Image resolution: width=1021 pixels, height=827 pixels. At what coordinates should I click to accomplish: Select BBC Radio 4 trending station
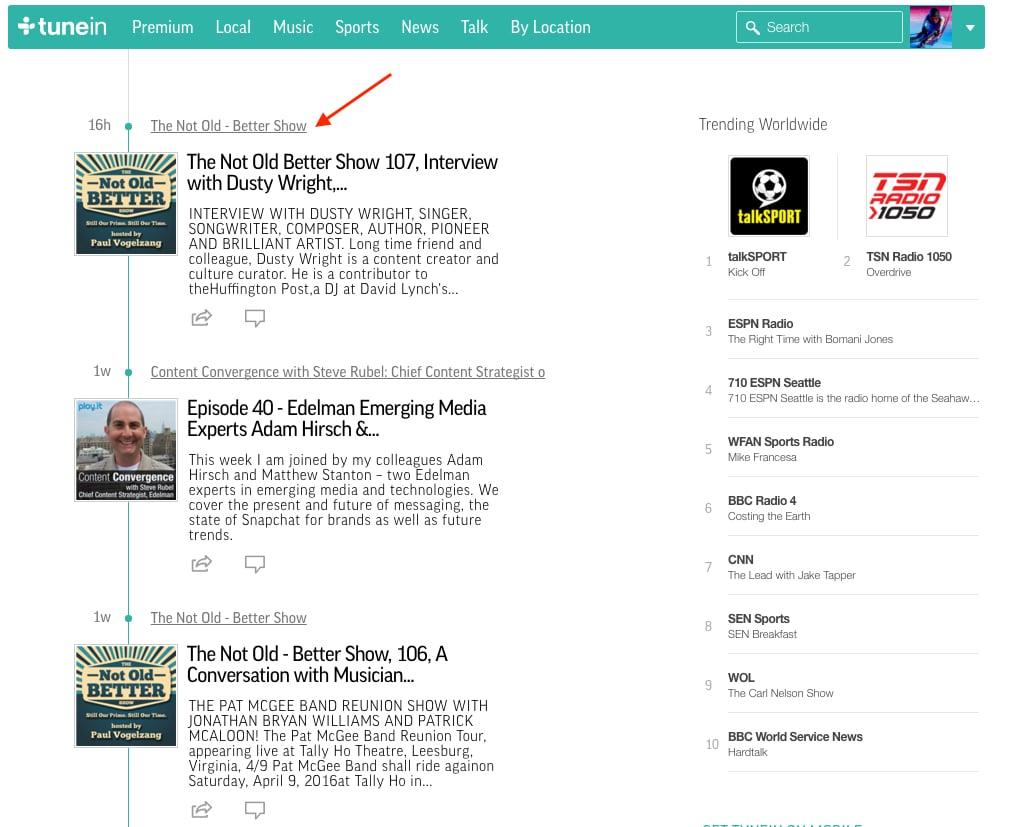[762, 501]
